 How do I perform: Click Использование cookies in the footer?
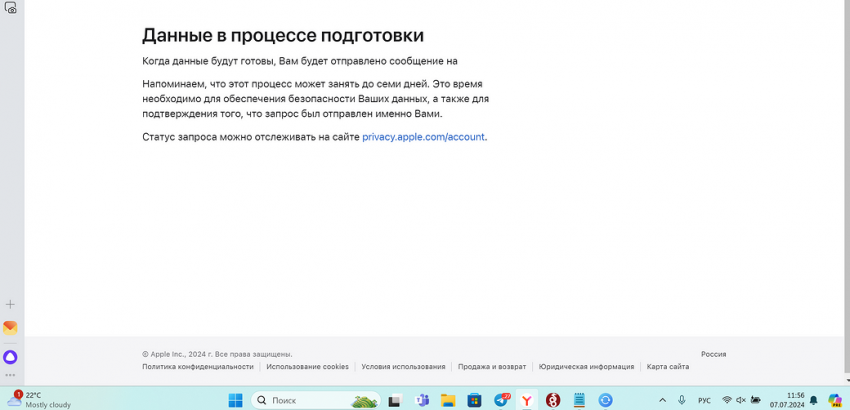coord(307,367)
